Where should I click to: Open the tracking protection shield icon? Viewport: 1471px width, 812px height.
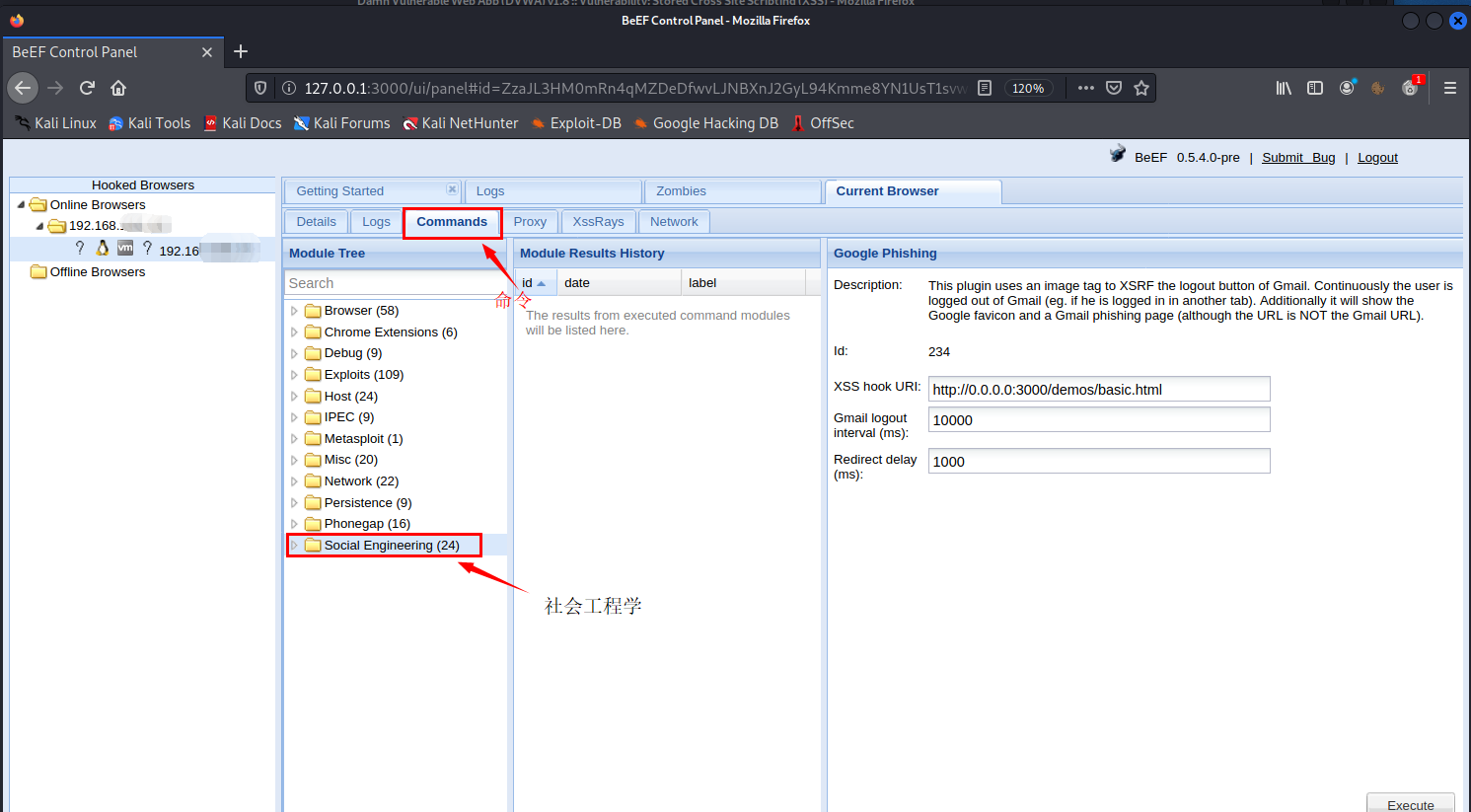click(260, 88)
